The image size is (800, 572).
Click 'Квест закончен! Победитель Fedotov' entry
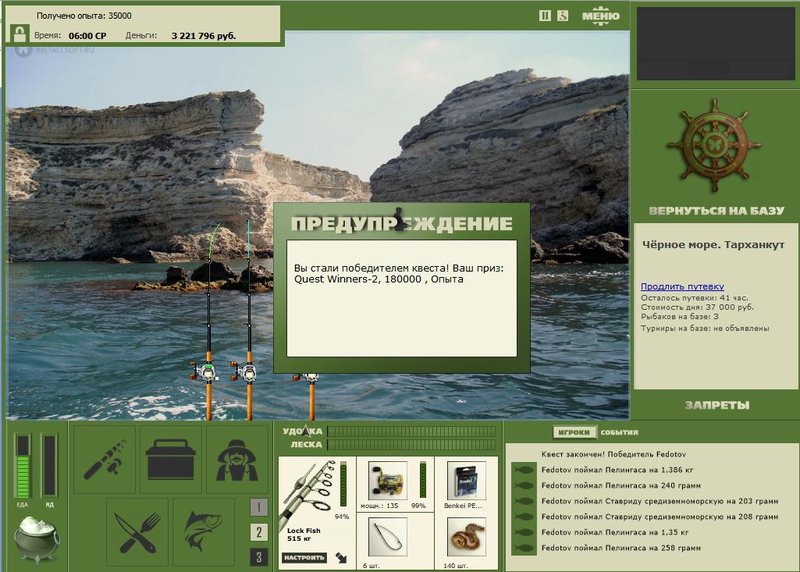[x=614, y=454]
